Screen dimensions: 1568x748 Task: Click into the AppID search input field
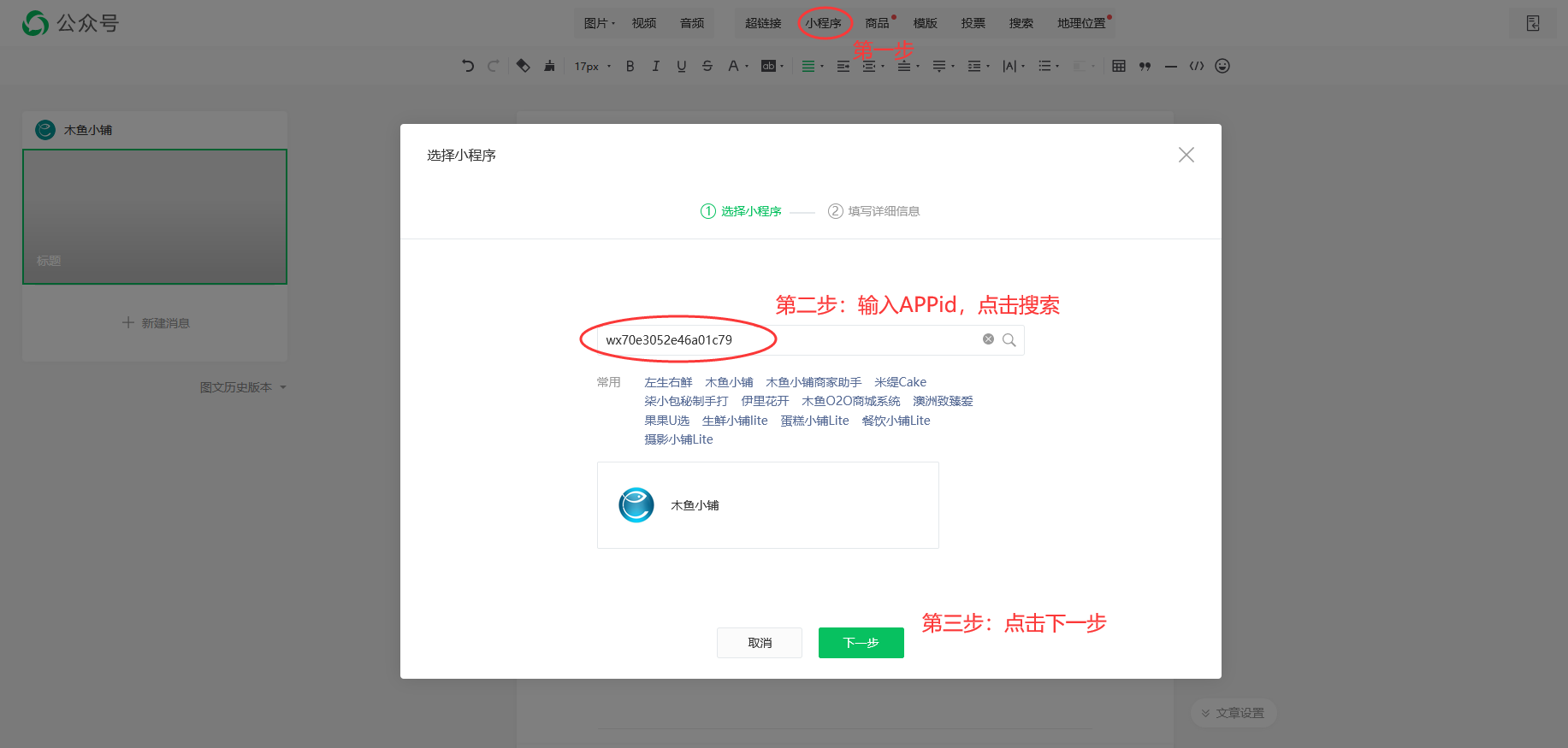point(810,340)
